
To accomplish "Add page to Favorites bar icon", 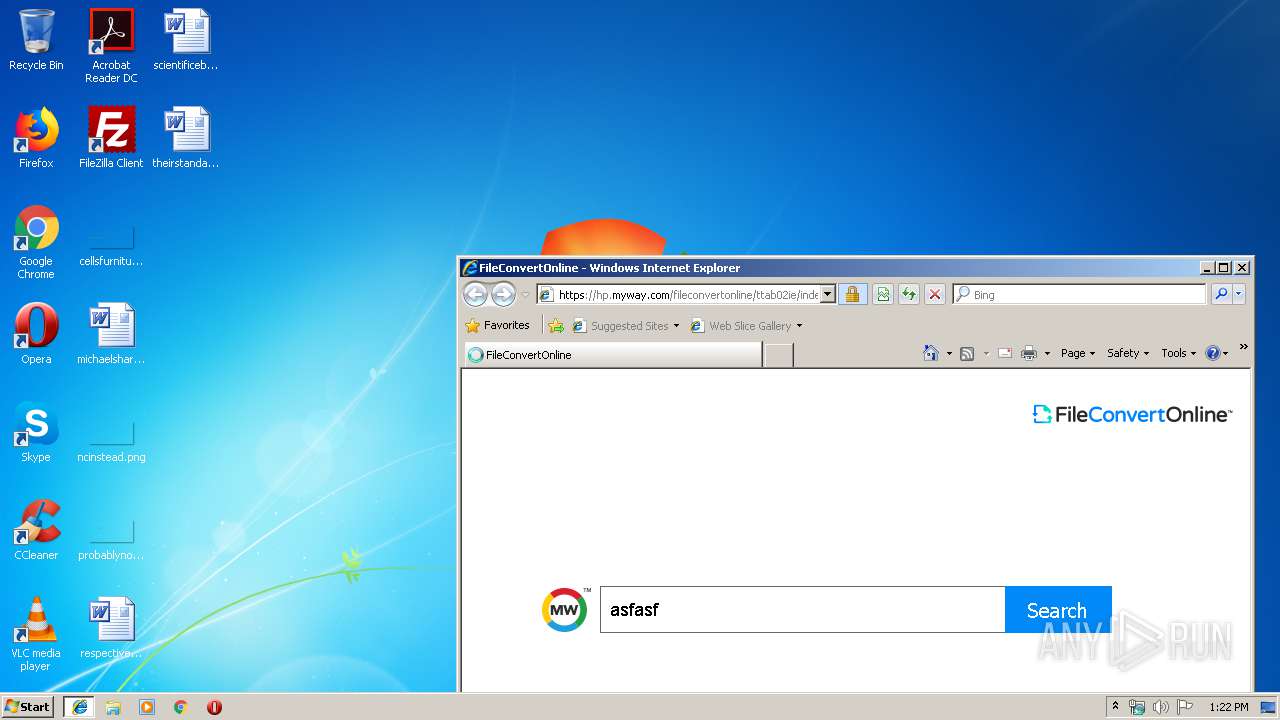I will [x=556, y=326].
